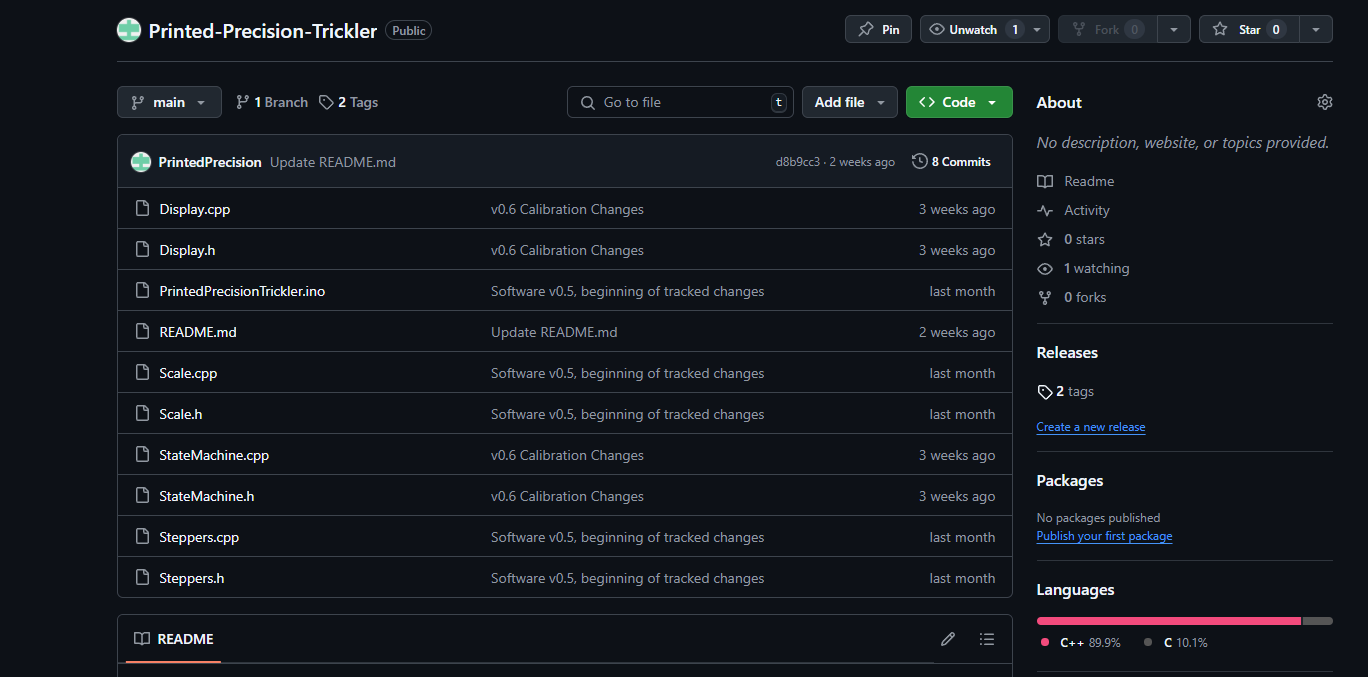Open the Activity link in About
Viewport: 1368px width, 677px height.
click(1086, 210)
